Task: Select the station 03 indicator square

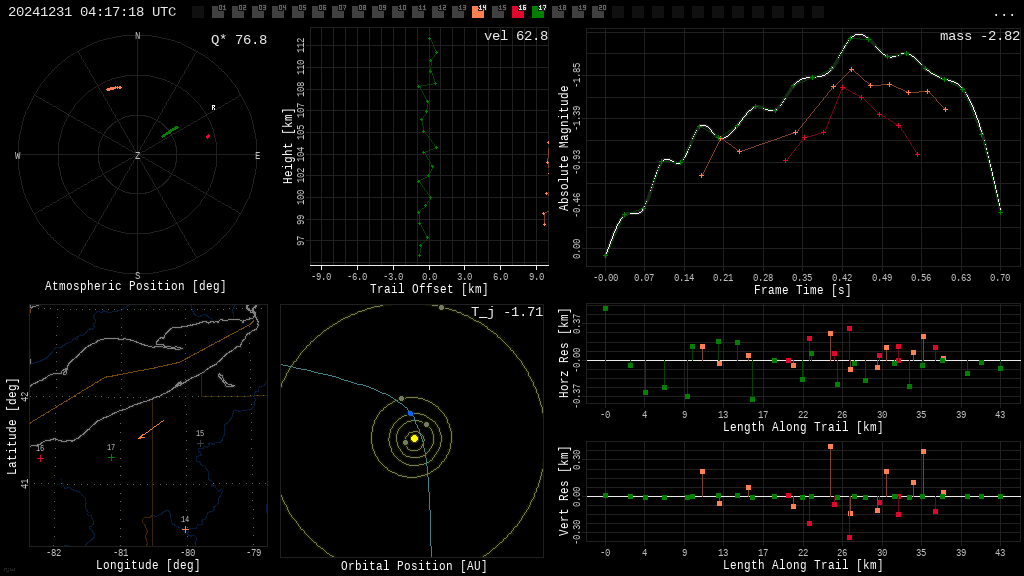Action: point(258,12)
